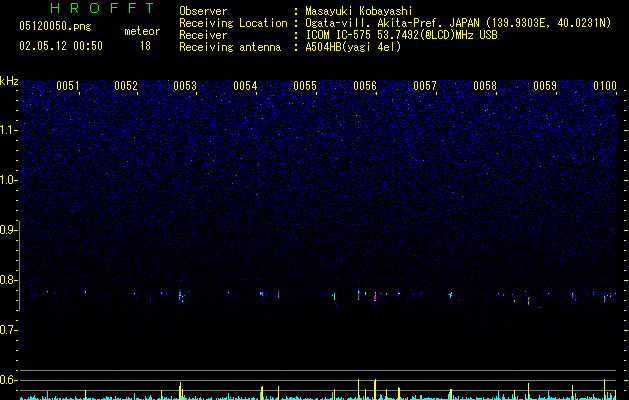Click the meteor echo near 0053
Viewport: 629px width, 400px height.
(x=180, y=295)
